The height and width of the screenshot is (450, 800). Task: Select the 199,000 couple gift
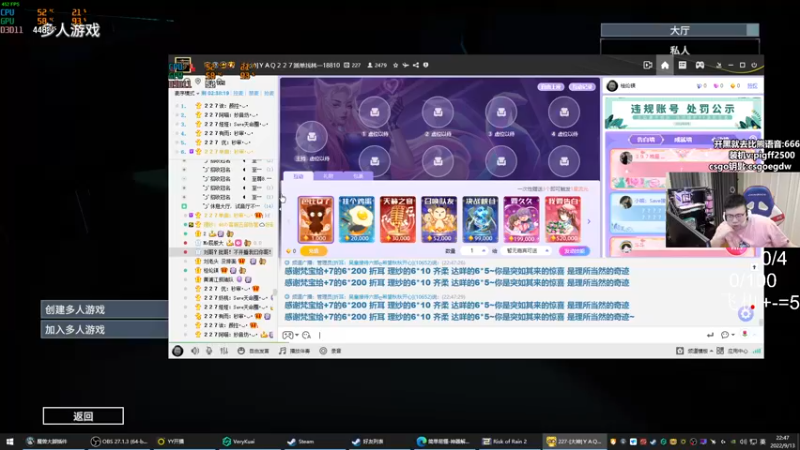pos(521,219)
